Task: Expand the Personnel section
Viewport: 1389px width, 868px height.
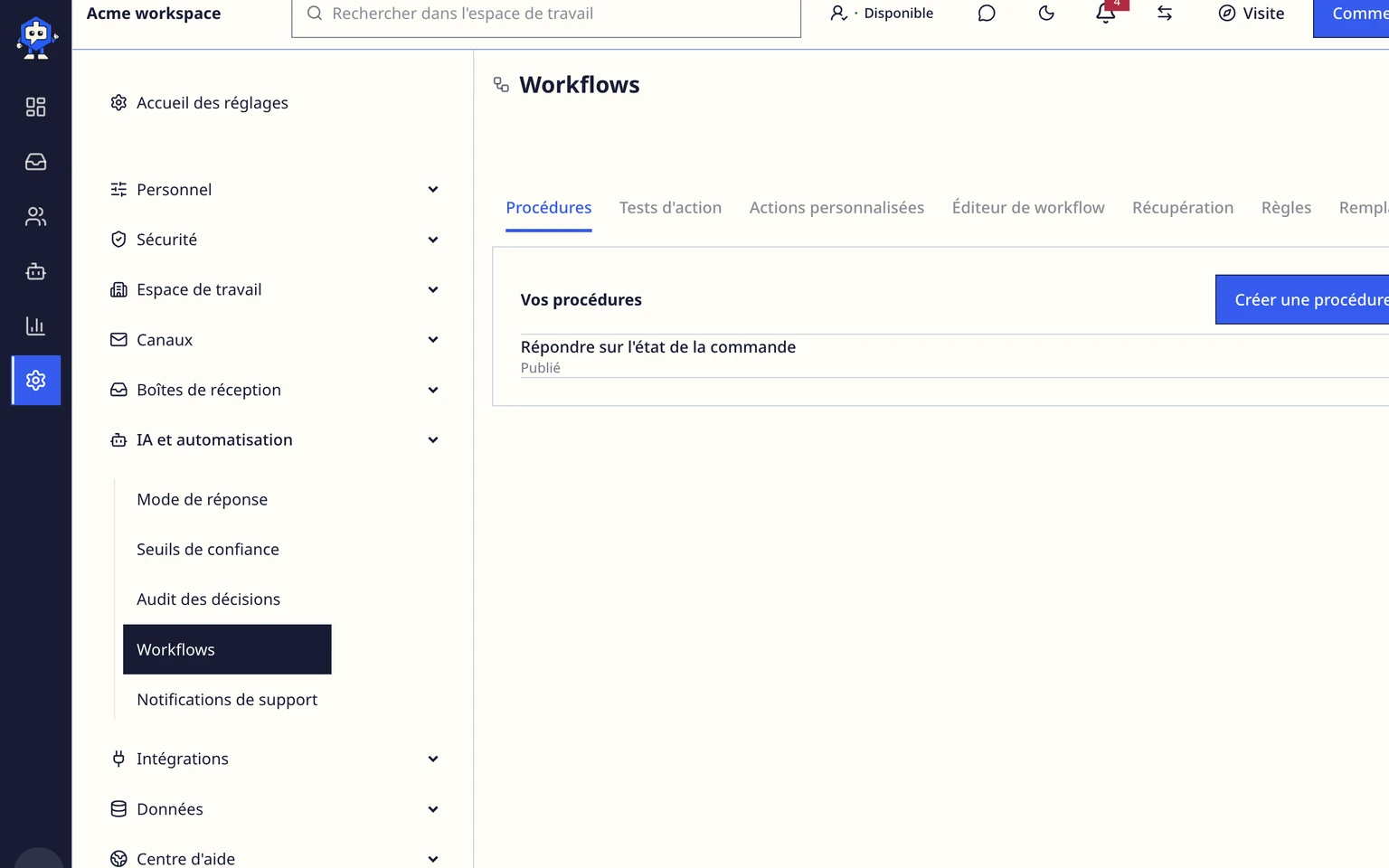Action: [275, 190]
